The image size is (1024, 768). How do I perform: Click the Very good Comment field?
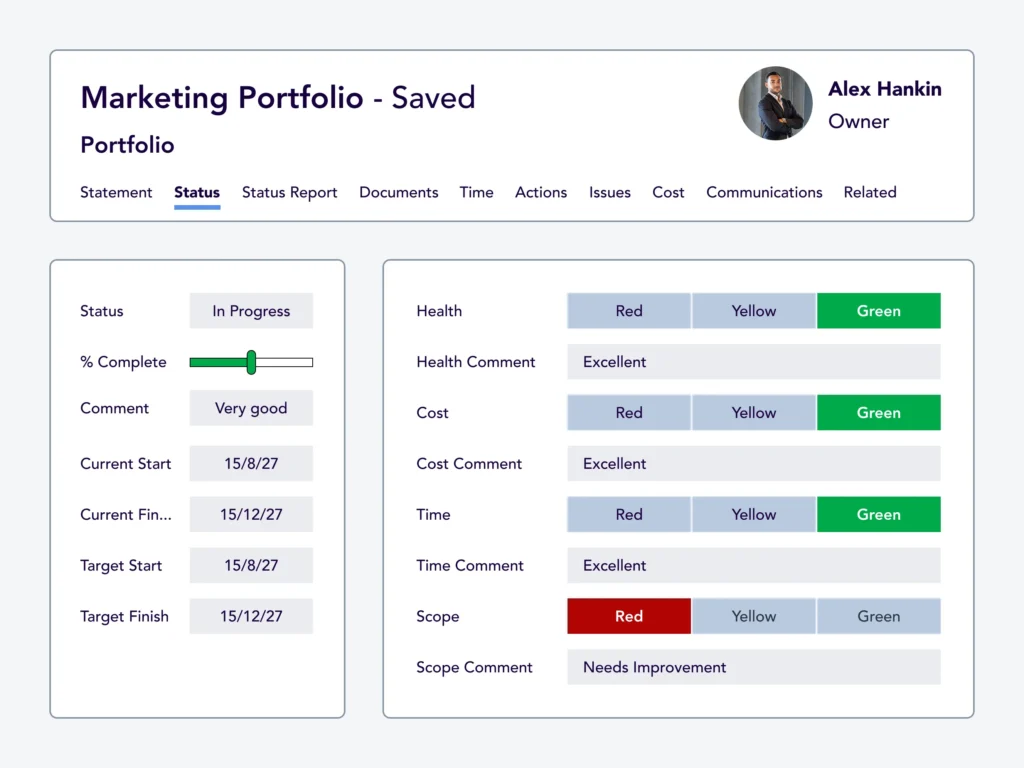[251, 408]
